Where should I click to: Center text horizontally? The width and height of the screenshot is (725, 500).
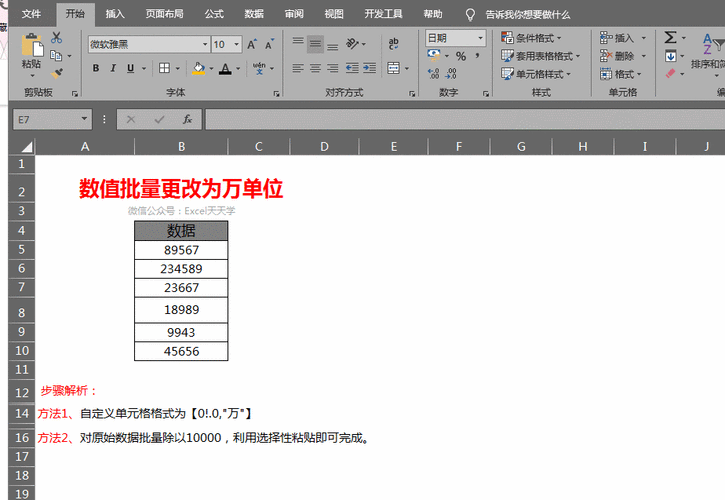315,68
